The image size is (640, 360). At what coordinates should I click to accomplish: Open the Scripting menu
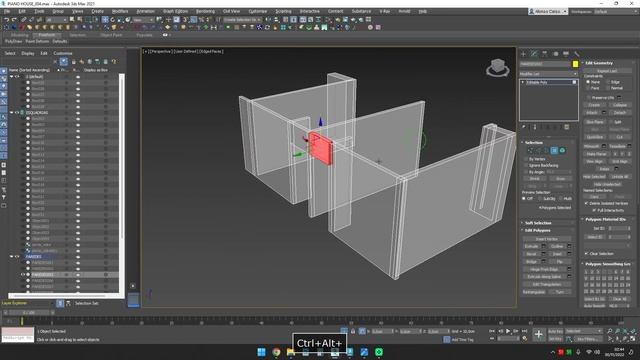[283, 11]
